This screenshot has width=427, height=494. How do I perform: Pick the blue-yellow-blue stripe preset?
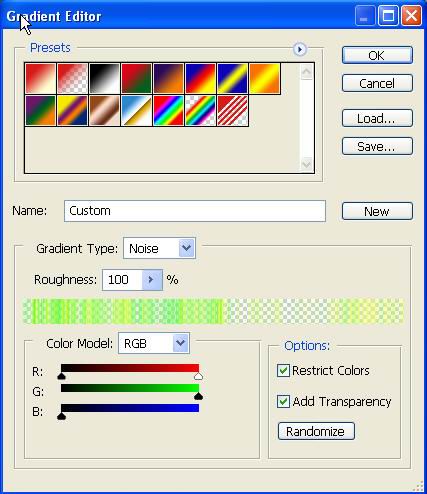pos(232,78)
